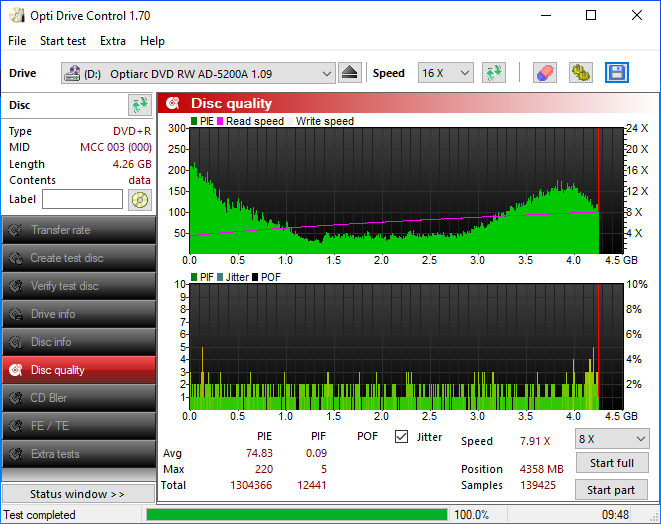Click the eject disc tray icon

[349, 73]
